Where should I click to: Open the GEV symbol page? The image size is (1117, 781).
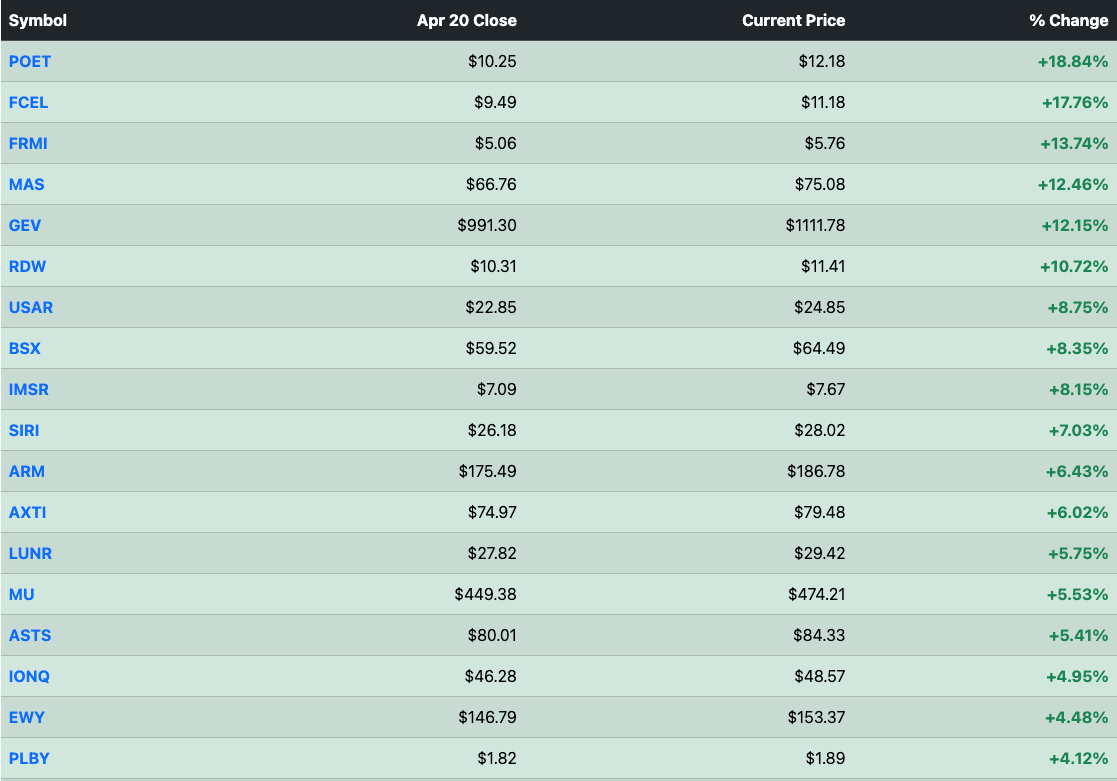pos(25,225)
